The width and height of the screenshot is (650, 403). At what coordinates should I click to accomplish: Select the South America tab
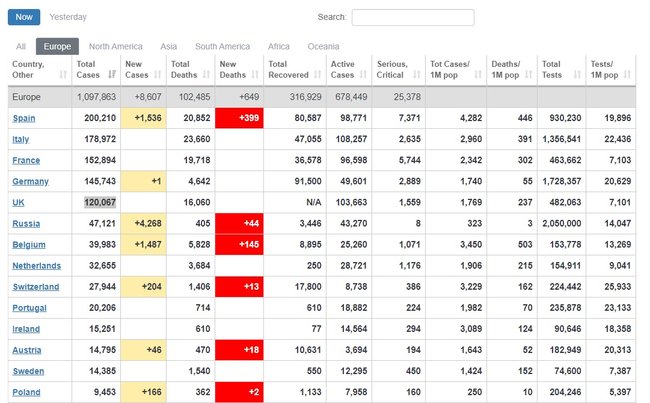(x=223, y=46)
